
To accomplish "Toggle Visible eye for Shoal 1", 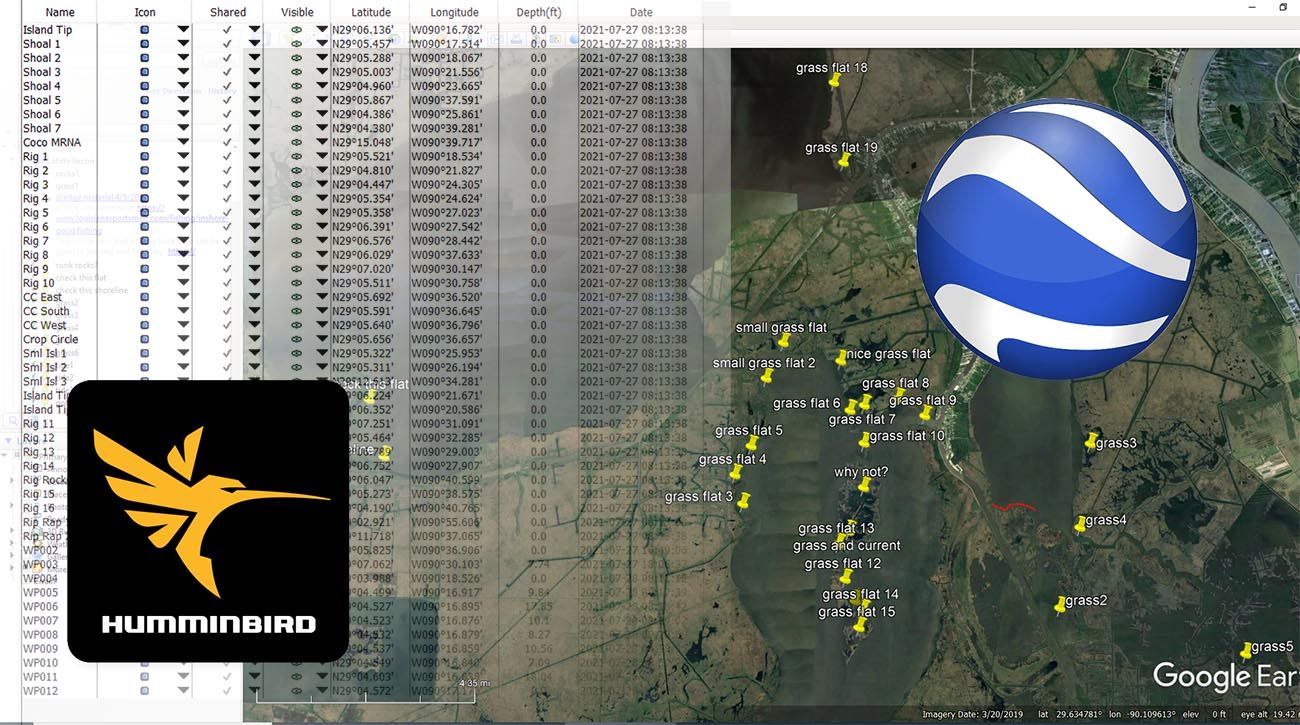I will click(296, 44).
